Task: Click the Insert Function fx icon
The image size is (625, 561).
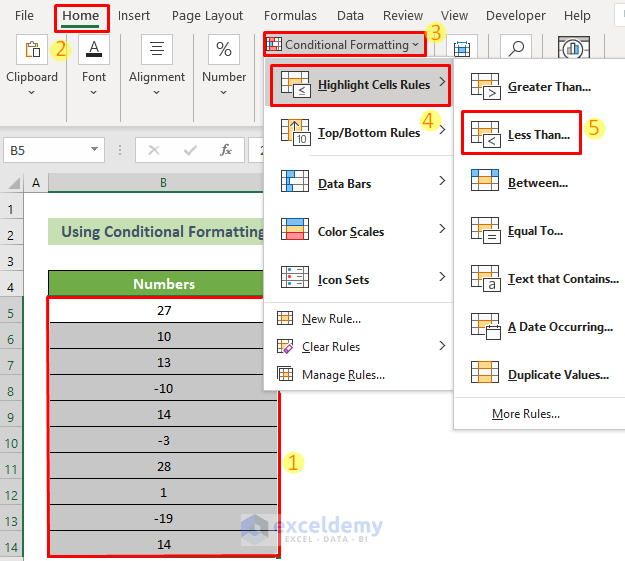Action: 226,150
